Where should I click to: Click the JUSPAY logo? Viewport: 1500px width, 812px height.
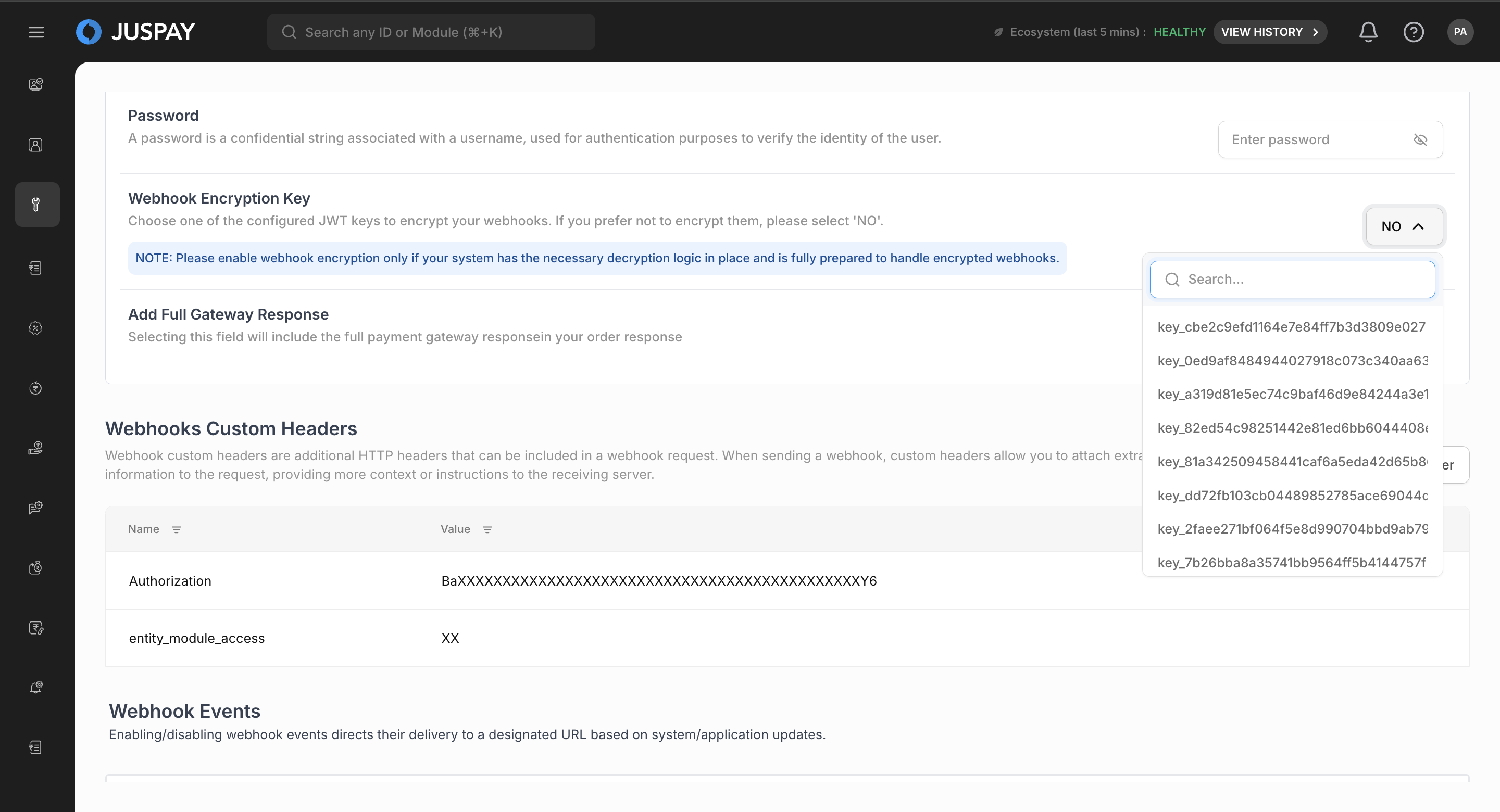click(135, 32)
